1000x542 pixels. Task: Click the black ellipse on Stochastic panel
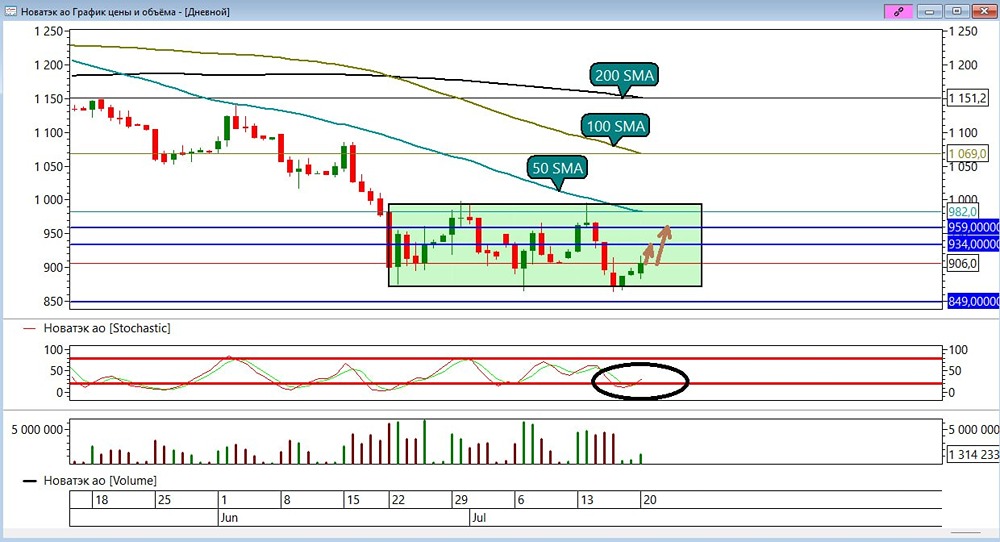pyautogui.click(x=640, y=381)
